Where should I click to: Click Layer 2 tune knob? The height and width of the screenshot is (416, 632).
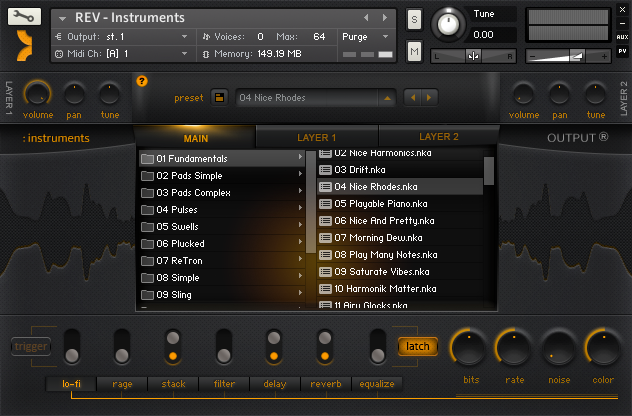click(x=595, y=94)
